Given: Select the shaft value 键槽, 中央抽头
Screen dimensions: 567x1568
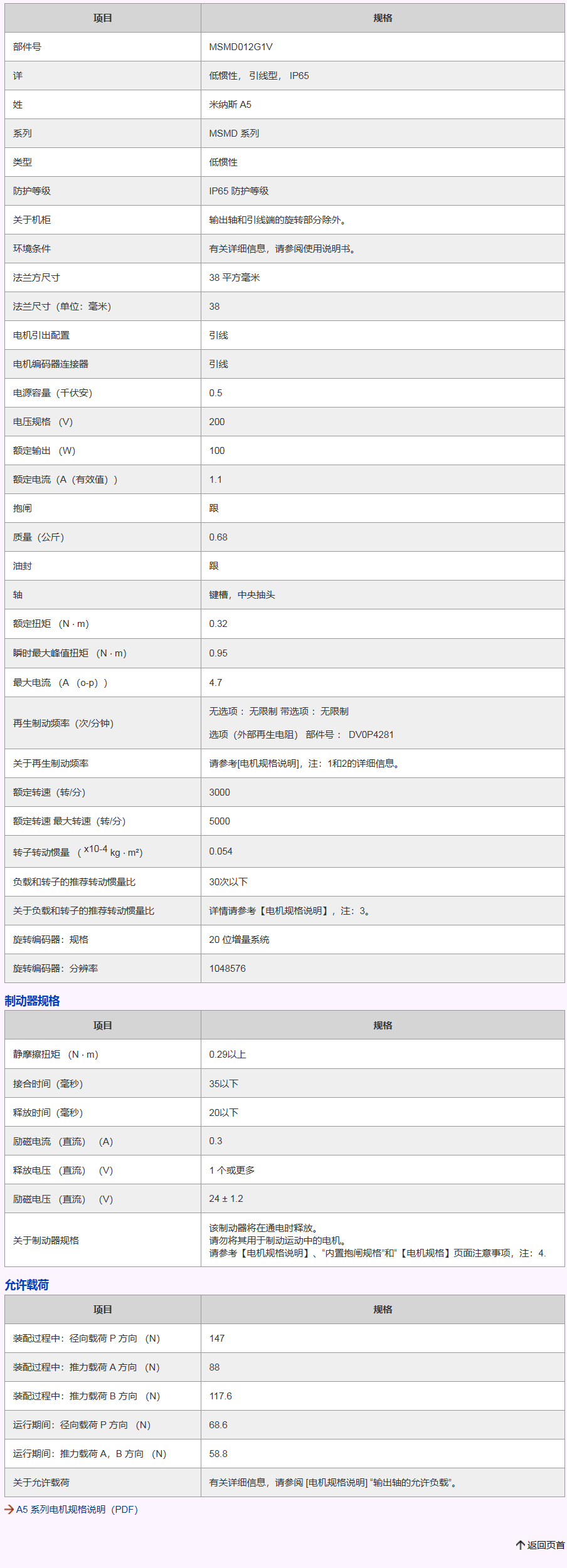Looking at the screenshot, I should pos(242,595).
